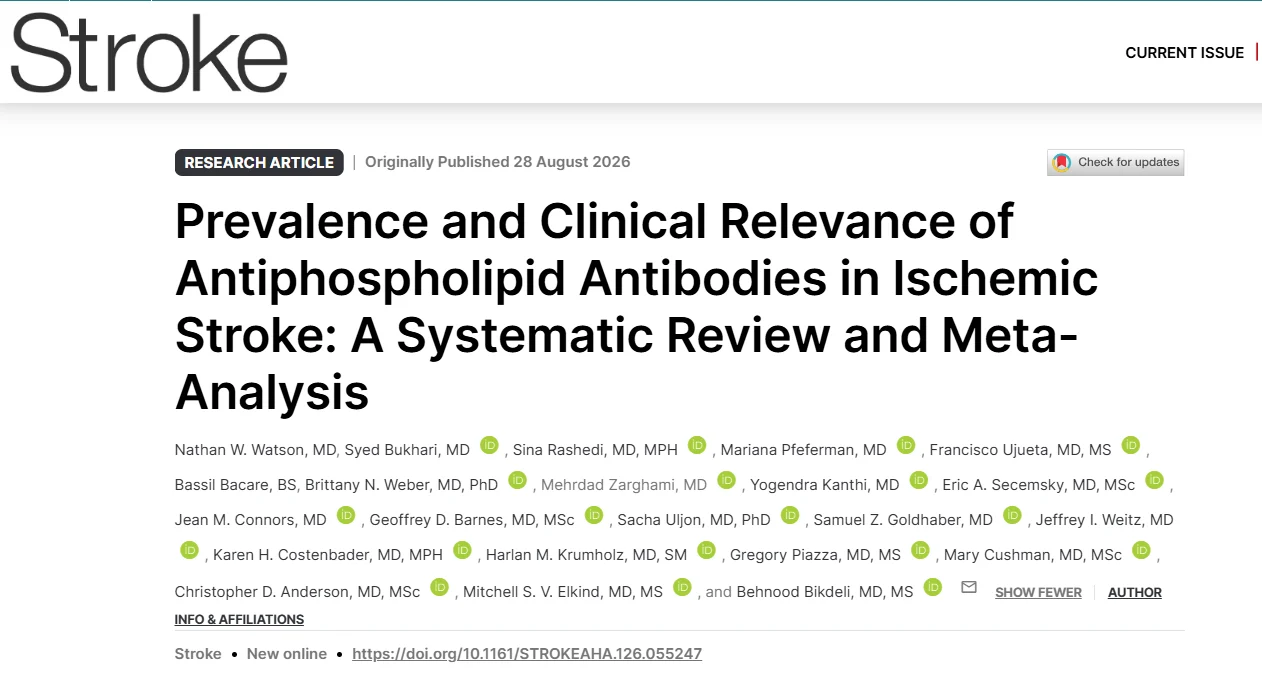Open author Bassil Bacare, BS
Image resolution: width=1262 pixels, height=673 pixels.
point(236,485)
